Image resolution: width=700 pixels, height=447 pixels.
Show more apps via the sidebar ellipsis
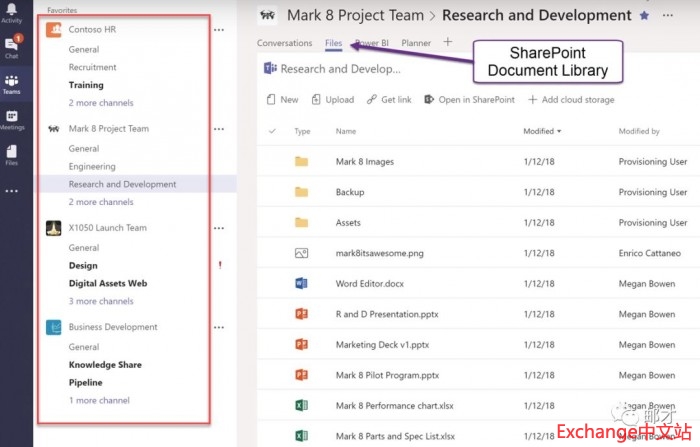(x=11, y=190)
